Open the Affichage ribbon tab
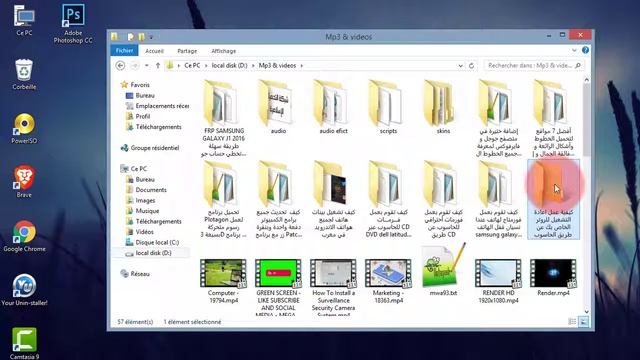 (223, 51)
